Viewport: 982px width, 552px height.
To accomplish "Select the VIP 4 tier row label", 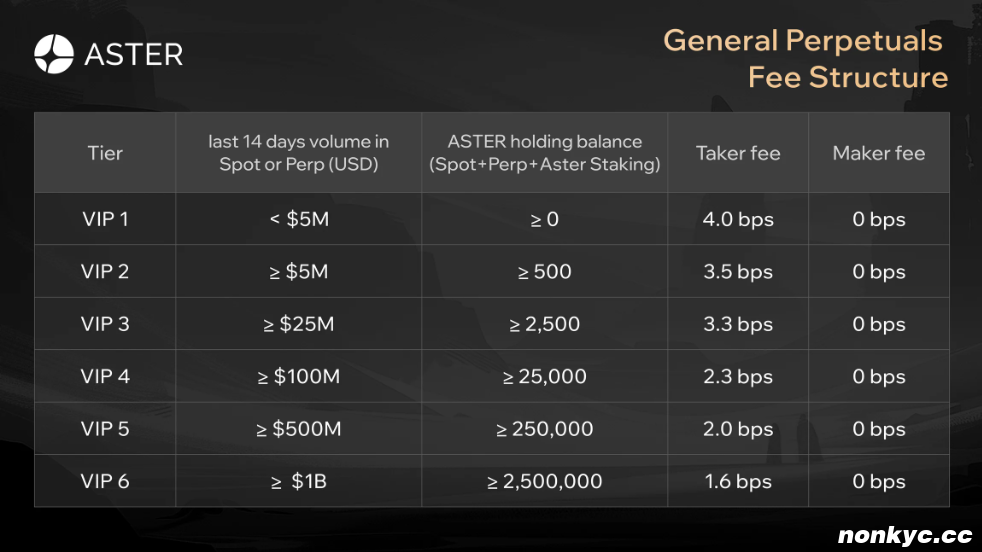I will (105, 376).
